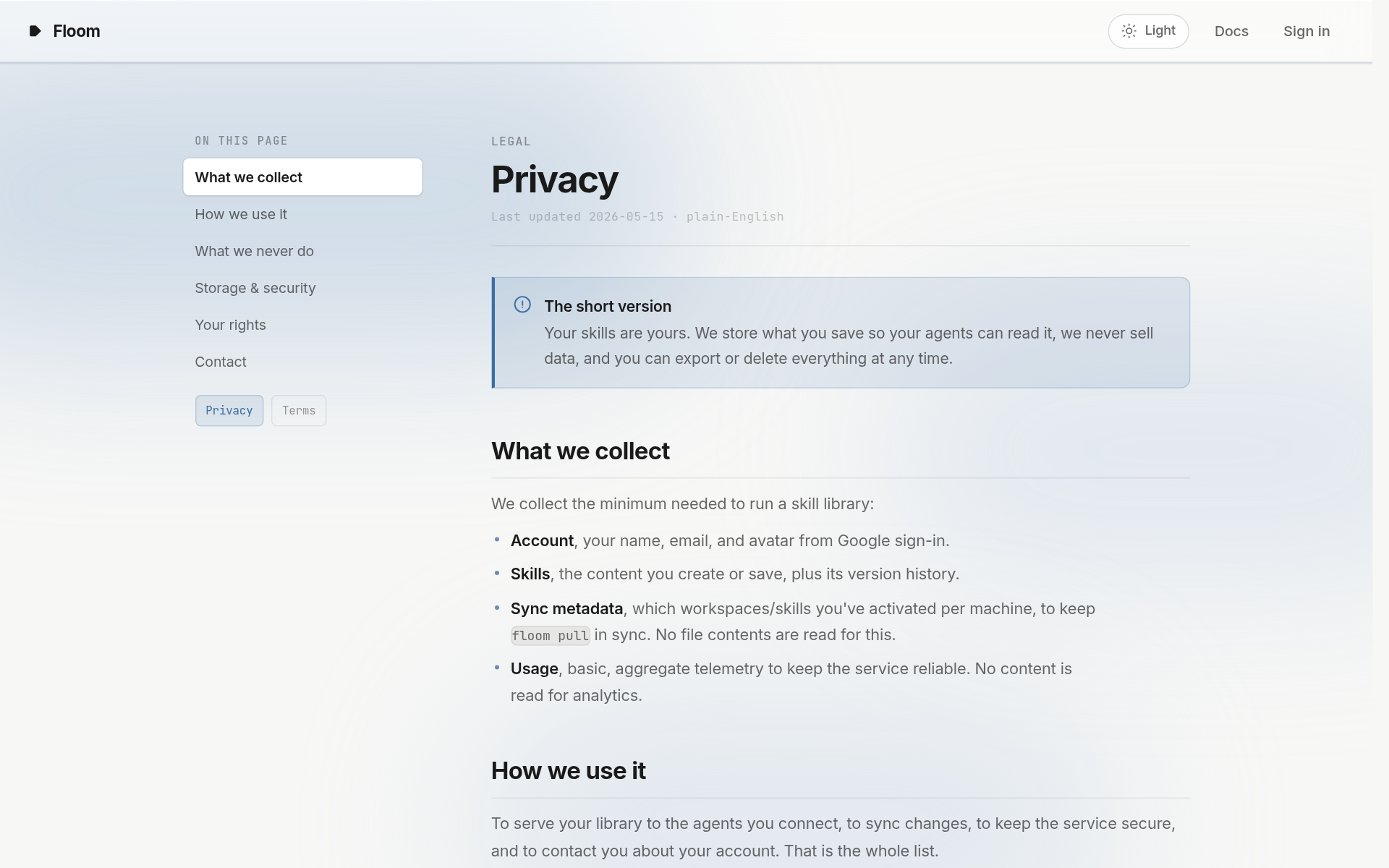Go to 'What we never do' section

254,251
